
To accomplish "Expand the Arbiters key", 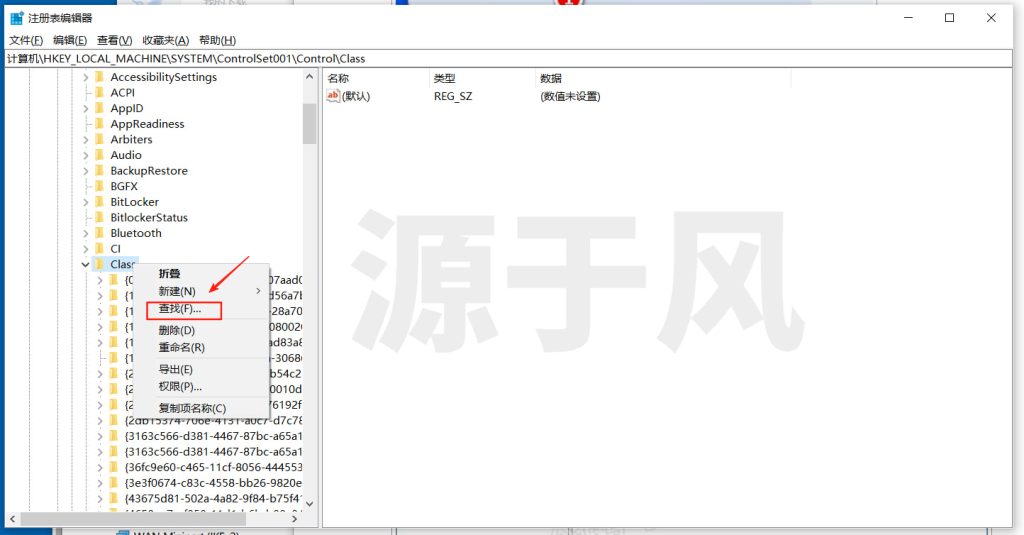I will pyautogui.click(x=86, y=140).
